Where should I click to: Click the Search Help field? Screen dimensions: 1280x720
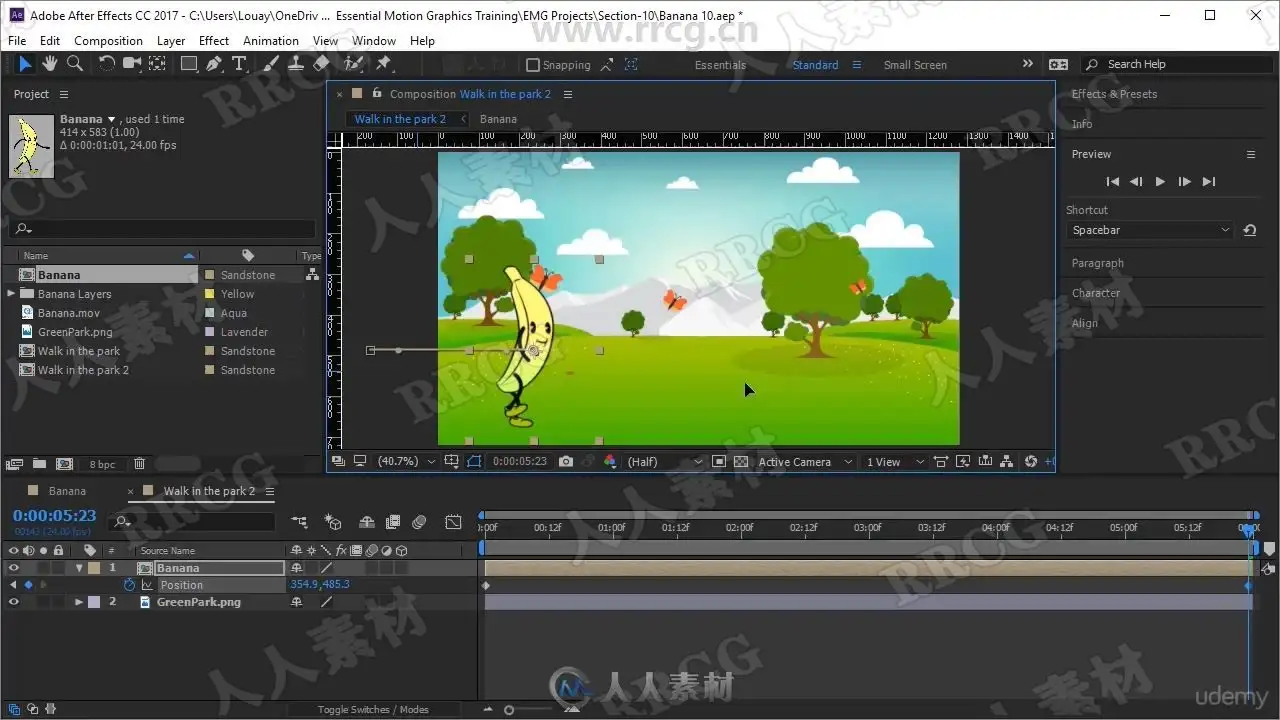point(1178,64)
